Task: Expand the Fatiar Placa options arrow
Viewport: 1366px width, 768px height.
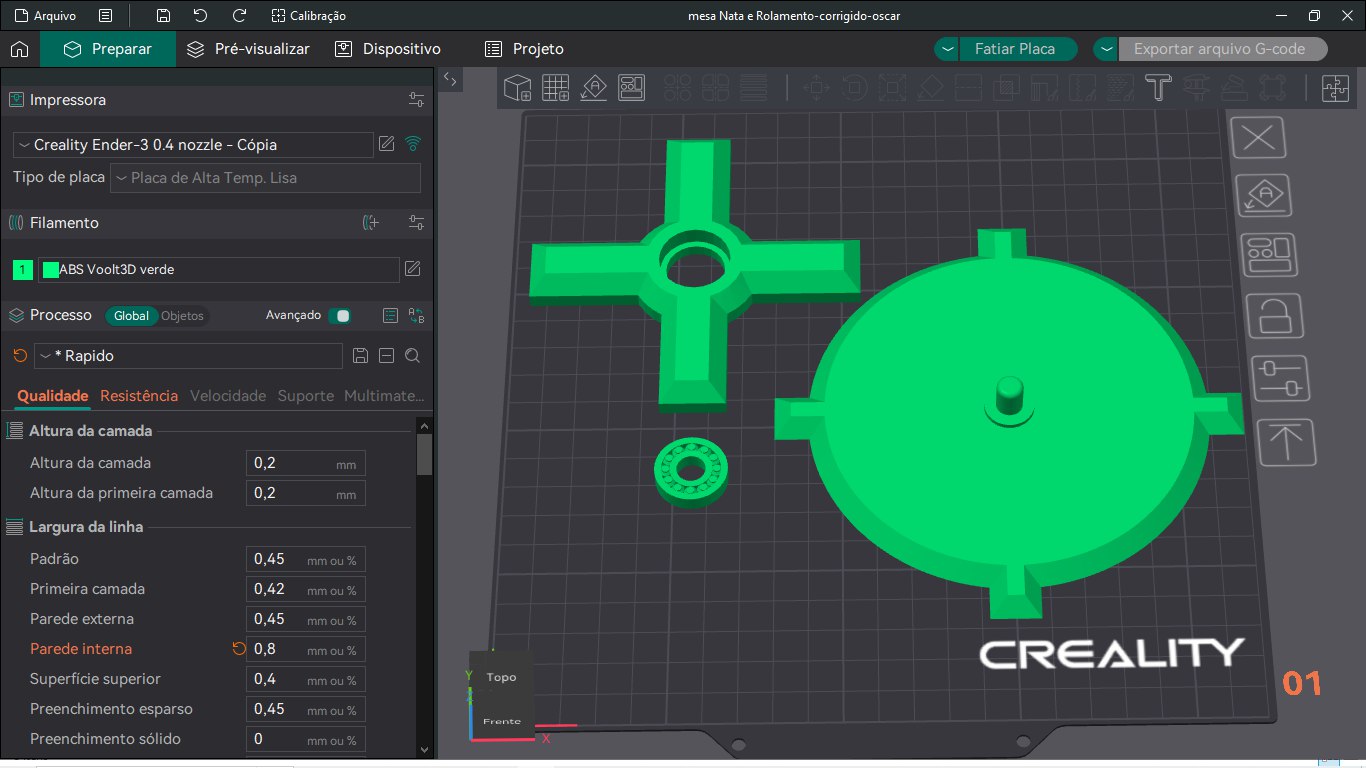Action: coord(947,49)
